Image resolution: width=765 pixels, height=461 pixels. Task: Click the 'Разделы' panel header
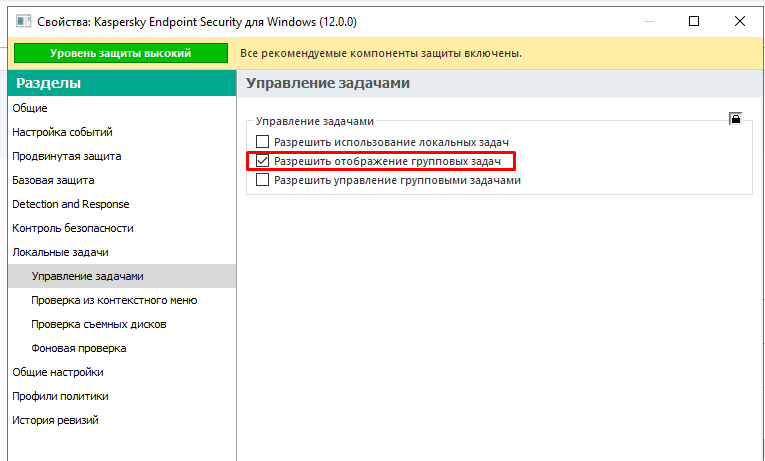pos(122,83)
